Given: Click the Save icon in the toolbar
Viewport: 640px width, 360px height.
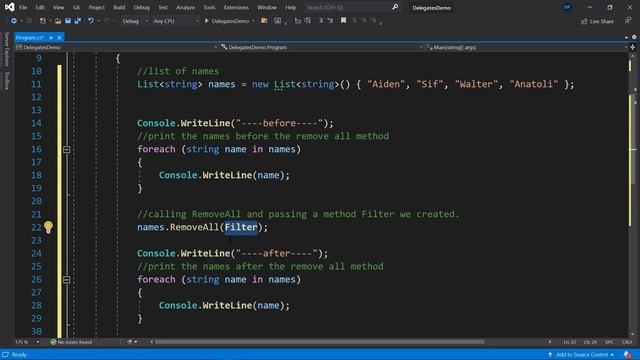Looking at the screenshot, I should [x=68, y=21].
